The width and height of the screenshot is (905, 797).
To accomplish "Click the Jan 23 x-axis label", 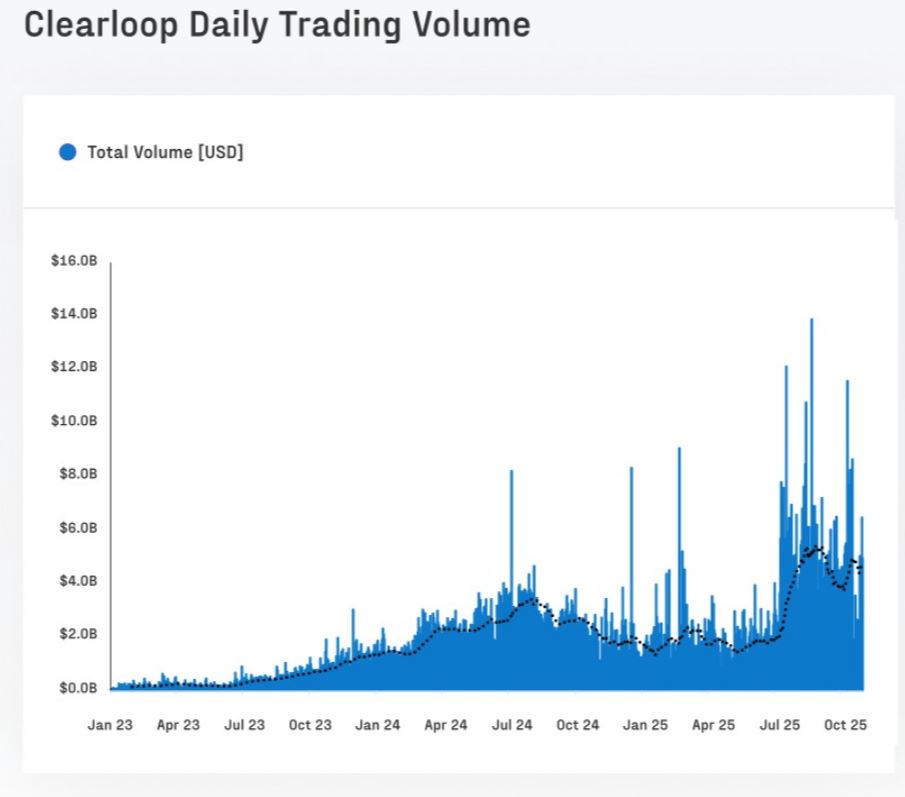I will (x=110, y=725).
